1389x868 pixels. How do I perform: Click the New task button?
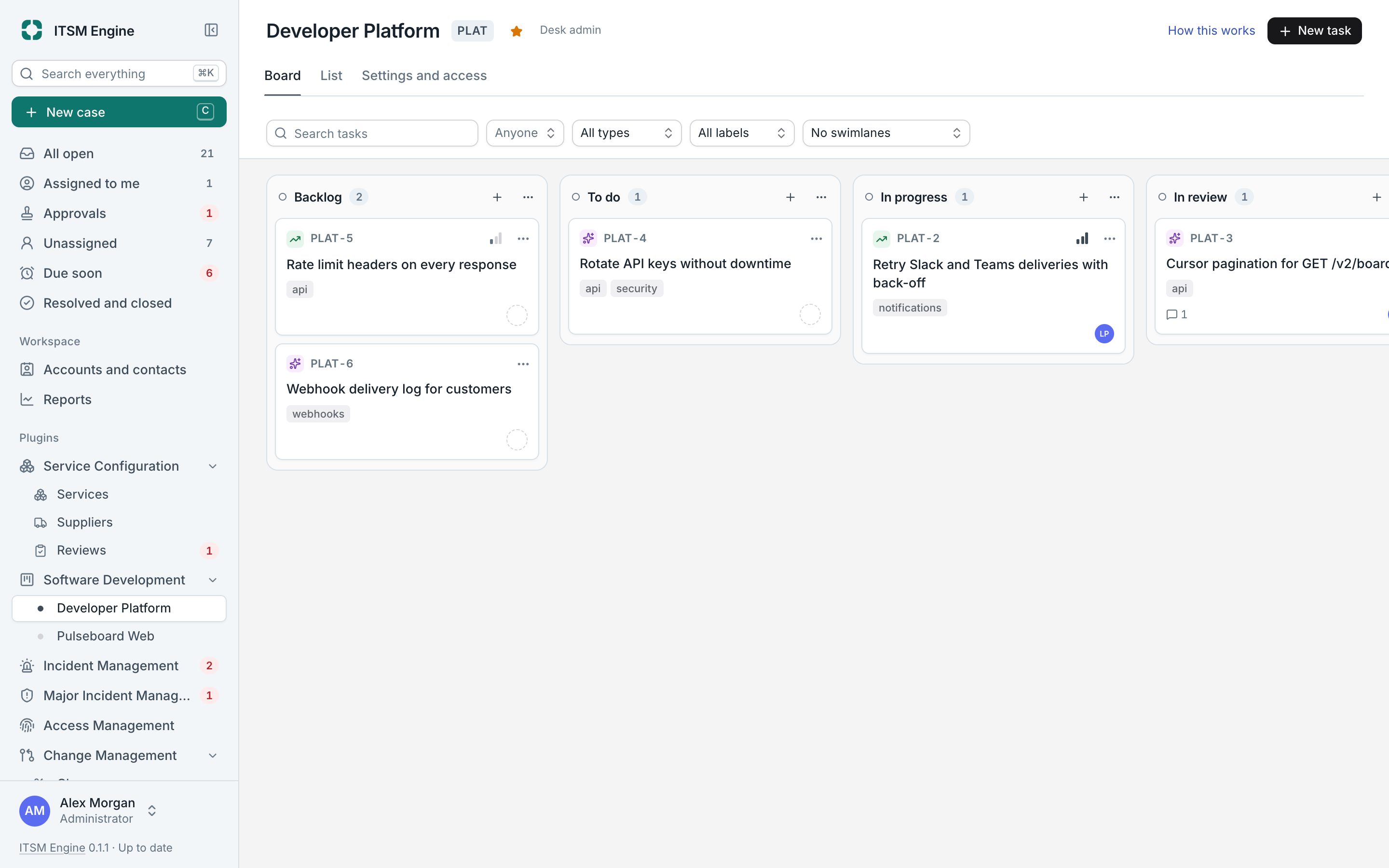tap(1314, 31)
